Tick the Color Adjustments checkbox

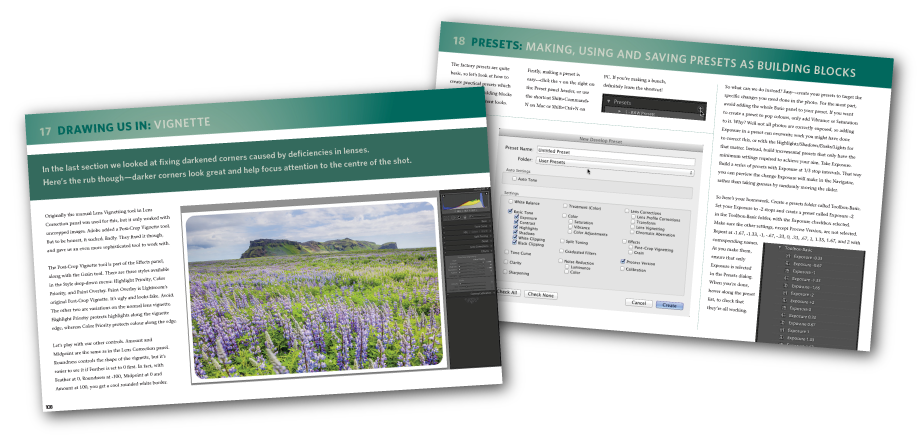point(570,231)
